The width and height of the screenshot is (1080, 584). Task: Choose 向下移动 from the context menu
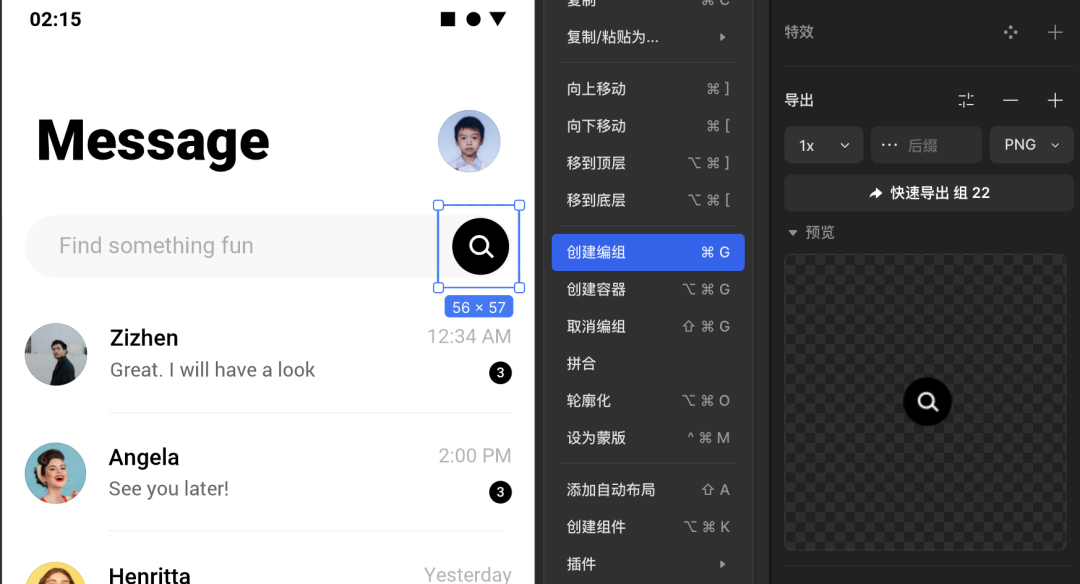[x=647, y=126]
